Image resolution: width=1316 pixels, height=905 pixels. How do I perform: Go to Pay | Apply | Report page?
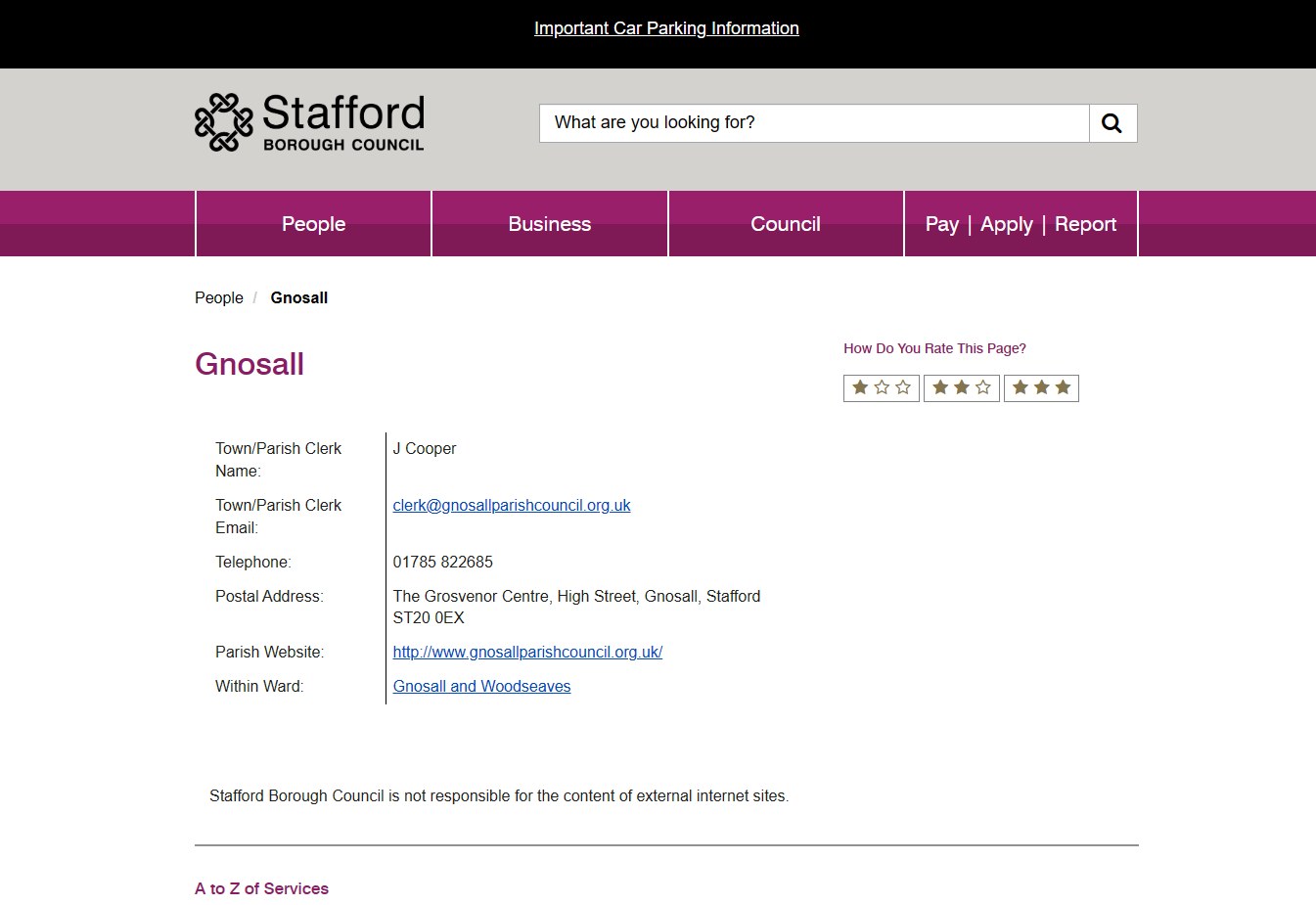click(1021, 223)
